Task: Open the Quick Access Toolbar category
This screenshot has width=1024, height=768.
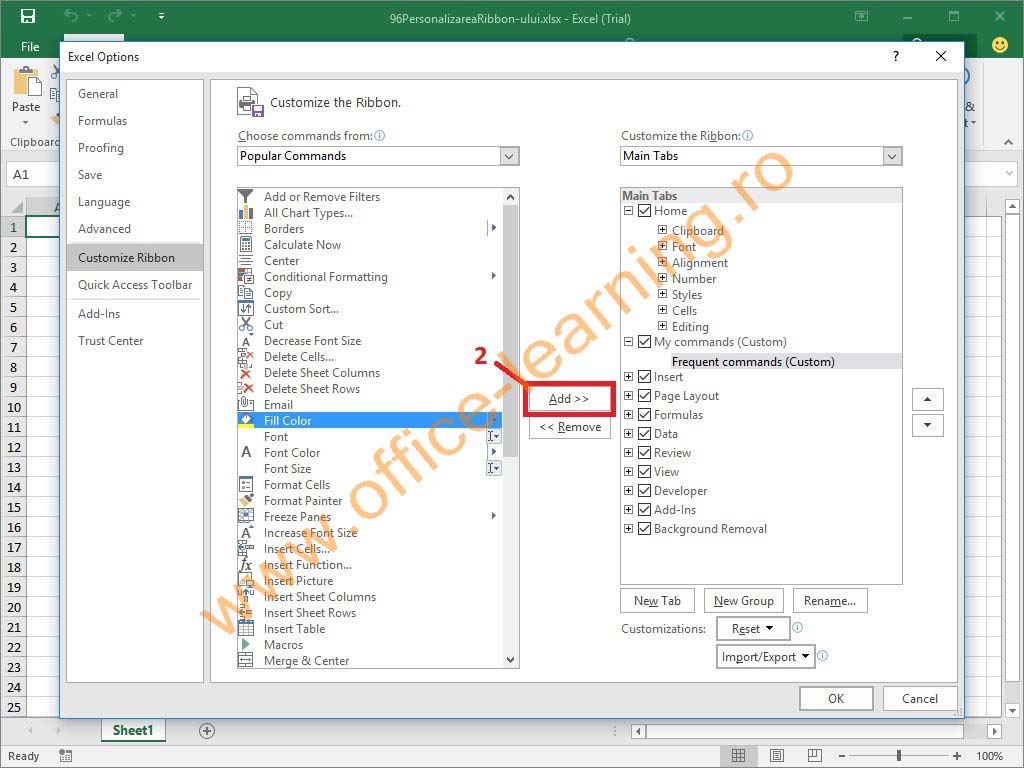Action: (135, 285)
